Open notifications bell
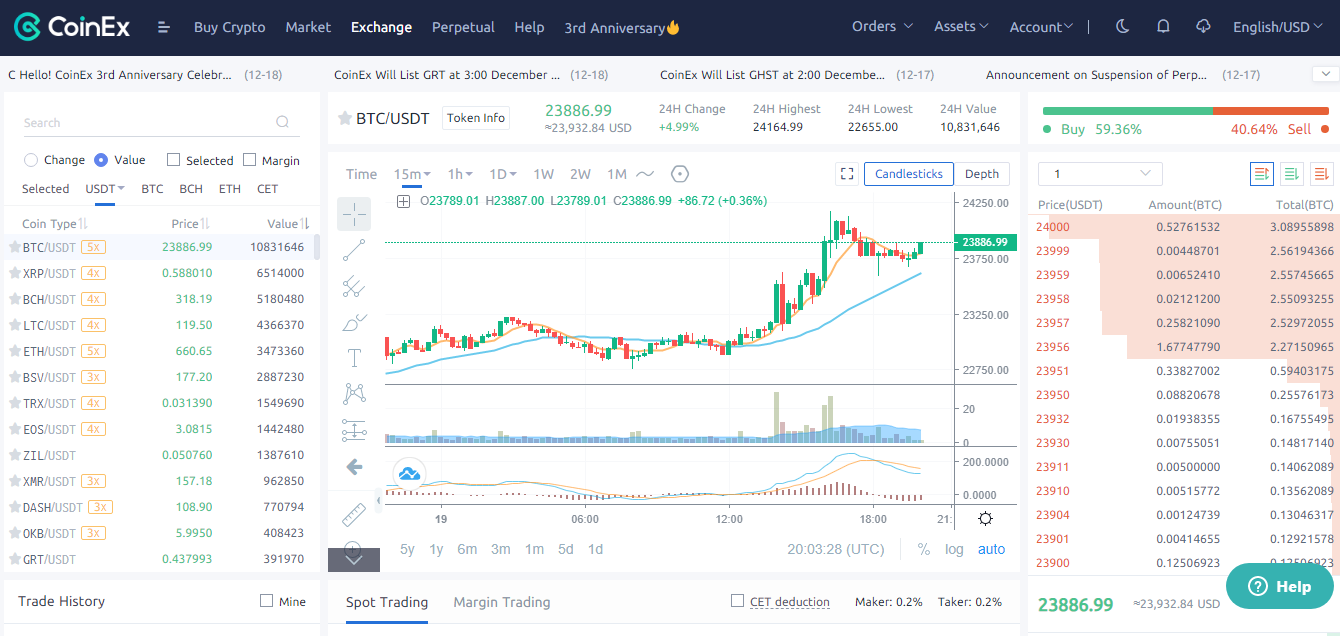The width and height of the screenshot is (1340, 636). [1163, 27]
